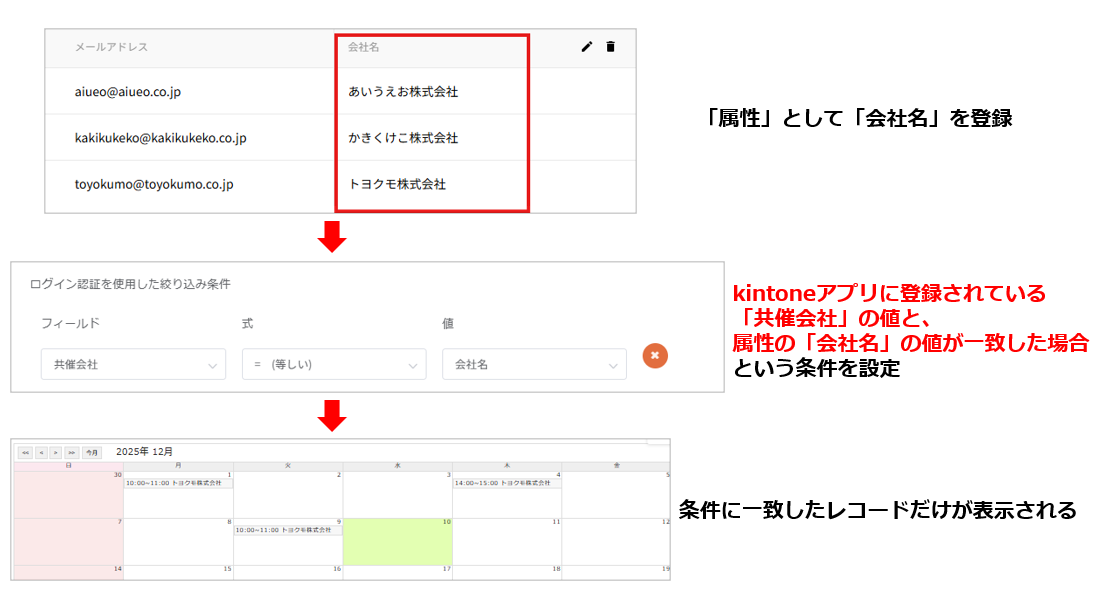Jump back with calendar double-left arrow button
Viewport: 1094px width, 593px height.
pyautogui.click(x=25, y=453)
